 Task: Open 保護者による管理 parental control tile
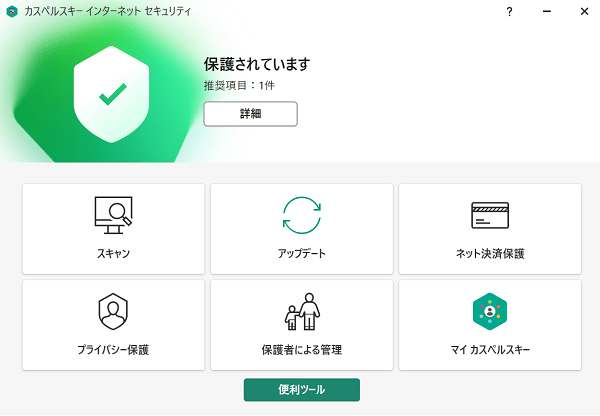tap(302, 325)
